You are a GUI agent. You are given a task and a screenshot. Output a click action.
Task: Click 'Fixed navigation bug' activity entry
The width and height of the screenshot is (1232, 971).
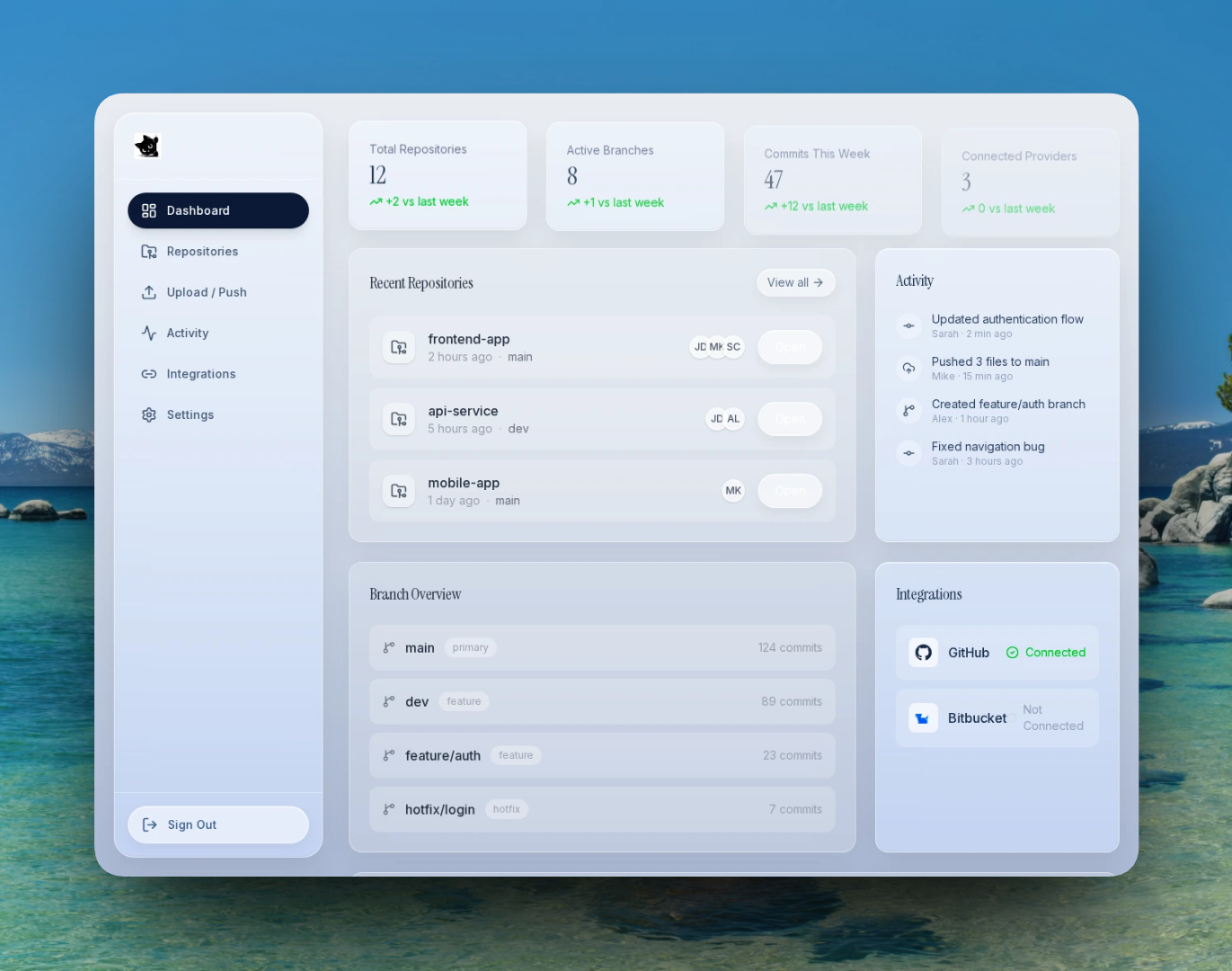(988, 447)
